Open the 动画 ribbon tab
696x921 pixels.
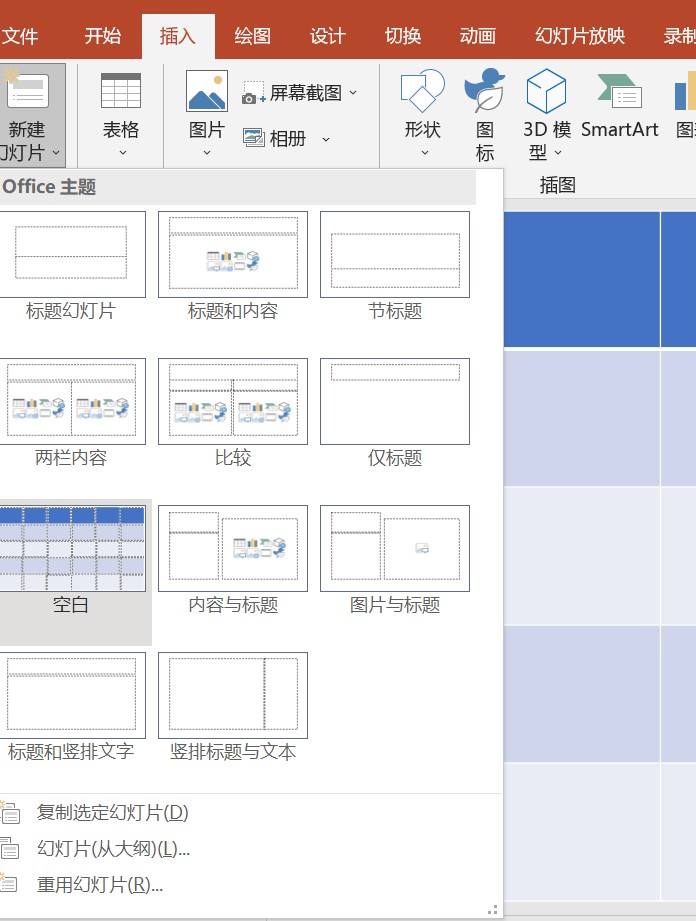coord(478,36)
